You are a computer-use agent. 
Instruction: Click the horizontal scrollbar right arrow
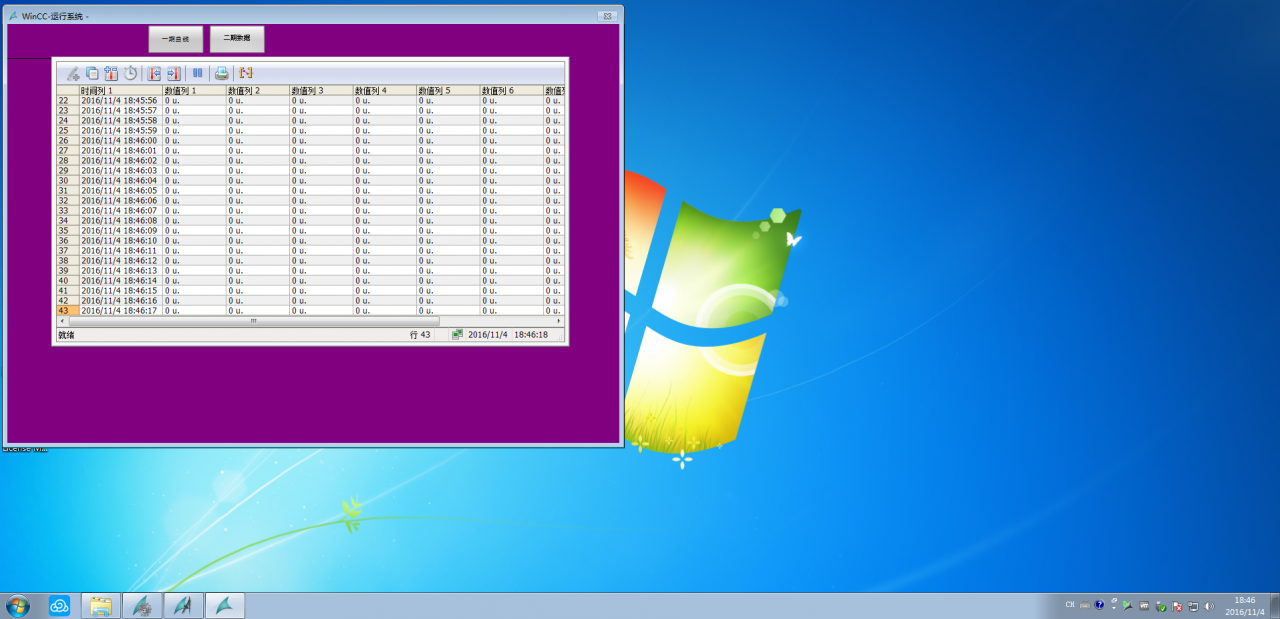point(559,321)
